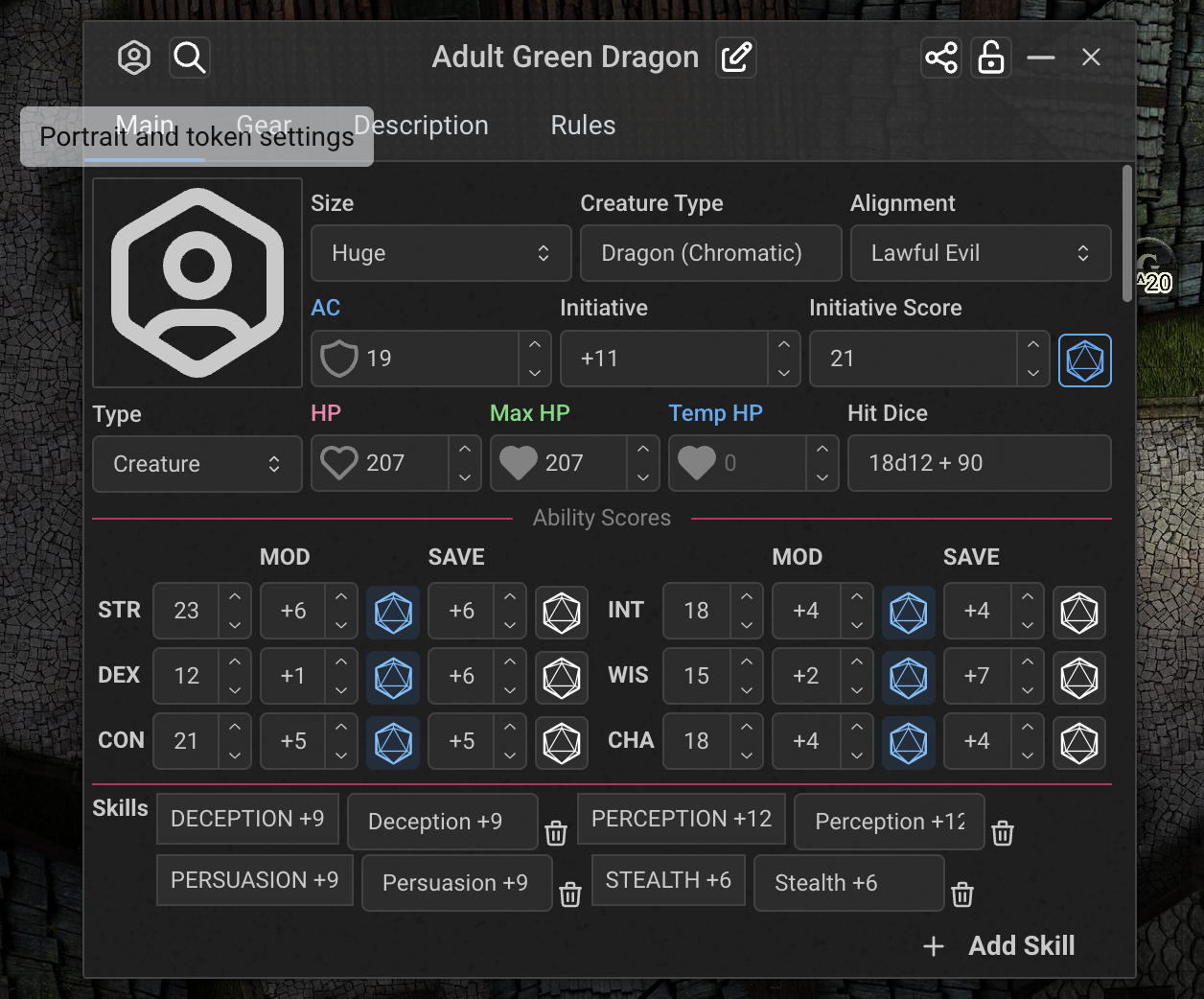This screenshot has height=999, width=1204.
Task: Click the PERCEPTION +12 skill roll button
Action: pos(681,819)
